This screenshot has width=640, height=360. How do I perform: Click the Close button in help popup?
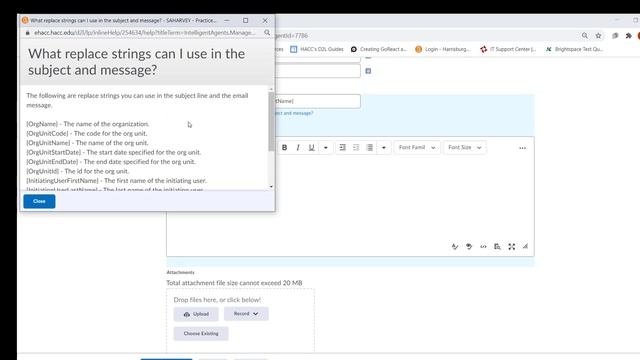[39, 201]
